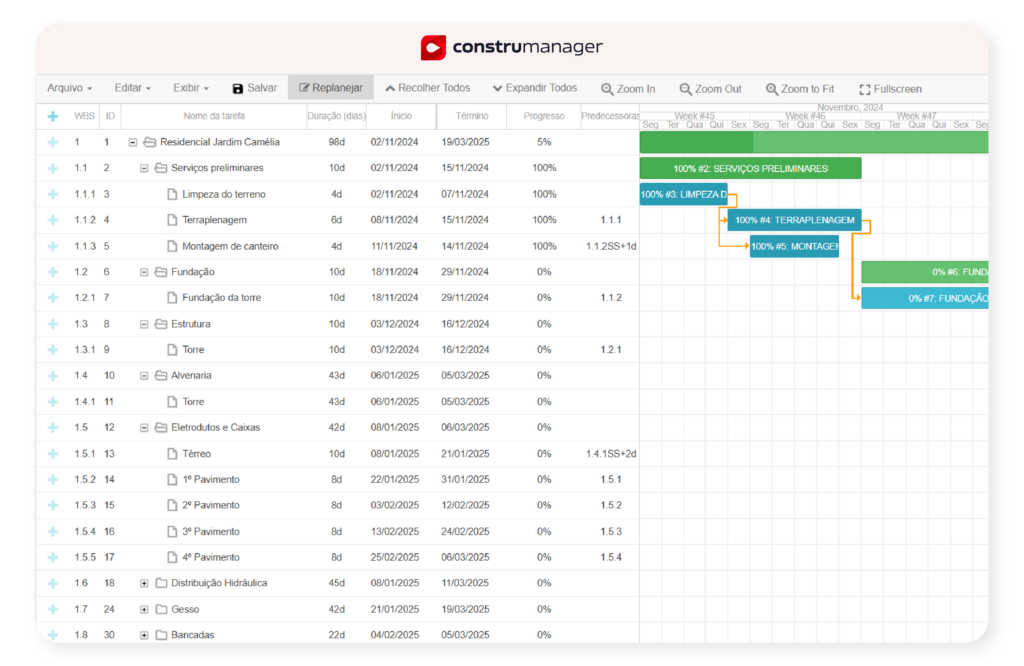Click the Salvar disk icon
Image resolution: width=1024 pixels, height=666 pixels.
pos(238,88)
